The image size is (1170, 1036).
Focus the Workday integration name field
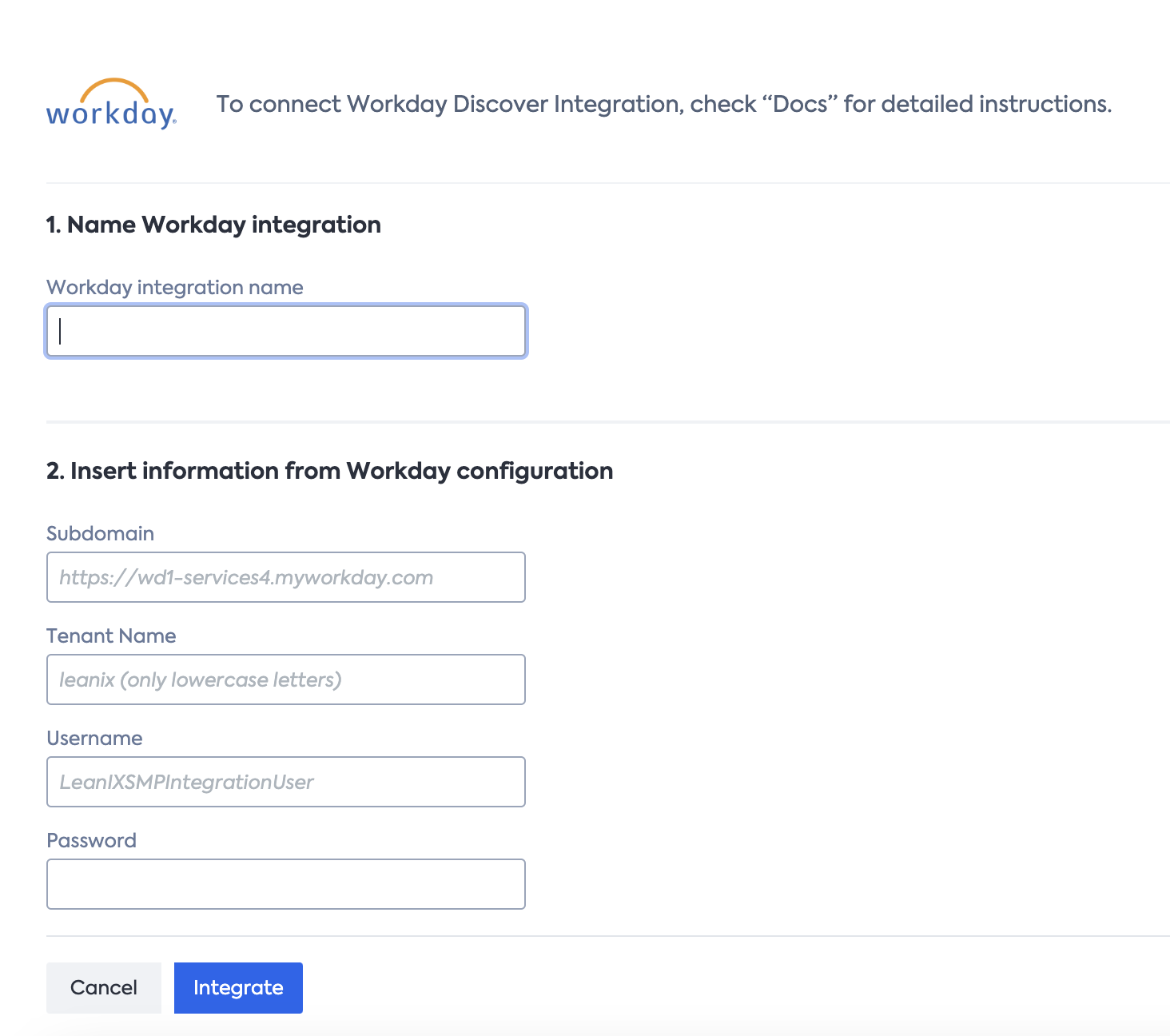[x=286, y=331]
